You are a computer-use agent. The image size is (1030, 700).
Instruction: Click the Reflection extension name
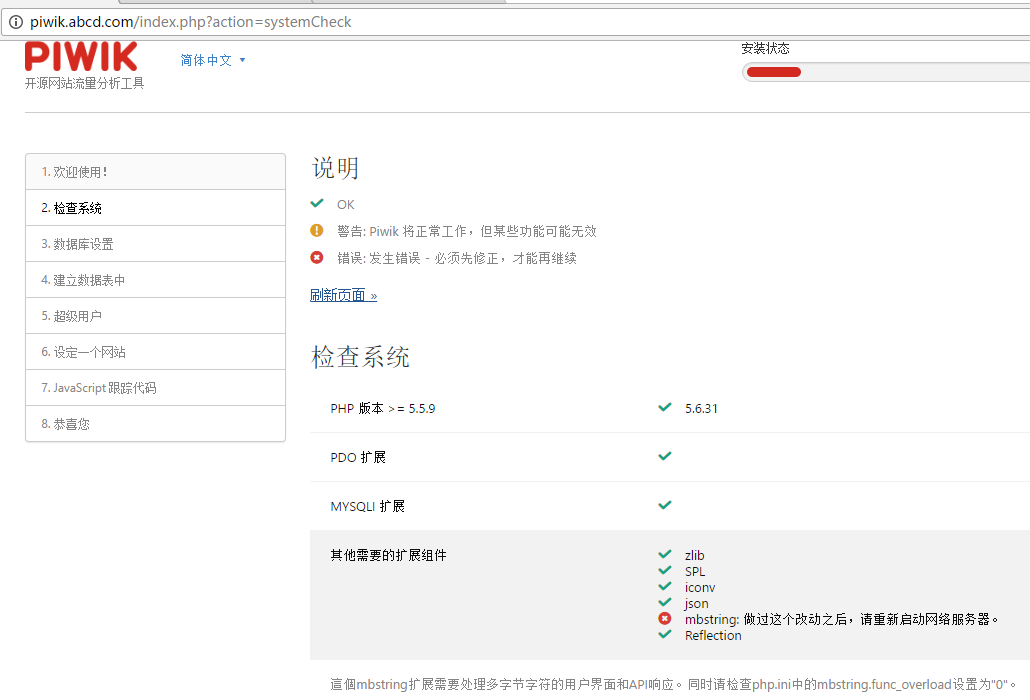[713, 636]
